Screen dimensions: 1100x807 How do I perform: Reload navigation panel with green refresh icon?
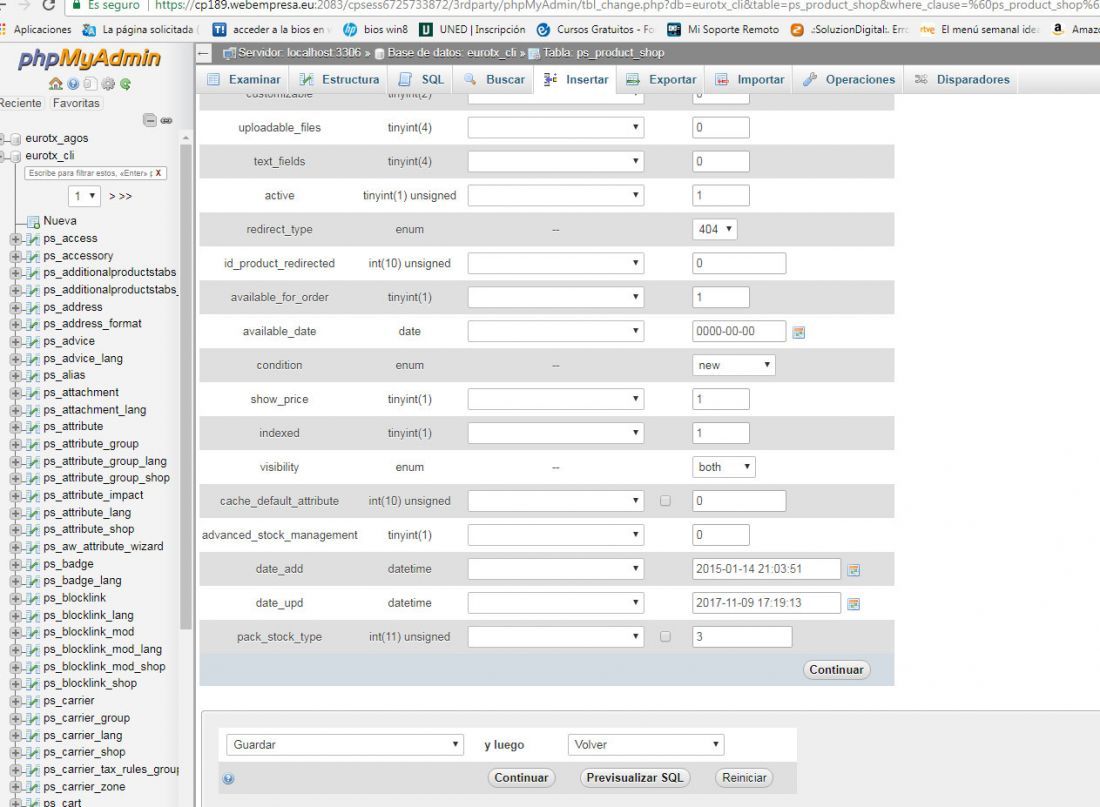[125, 84]
